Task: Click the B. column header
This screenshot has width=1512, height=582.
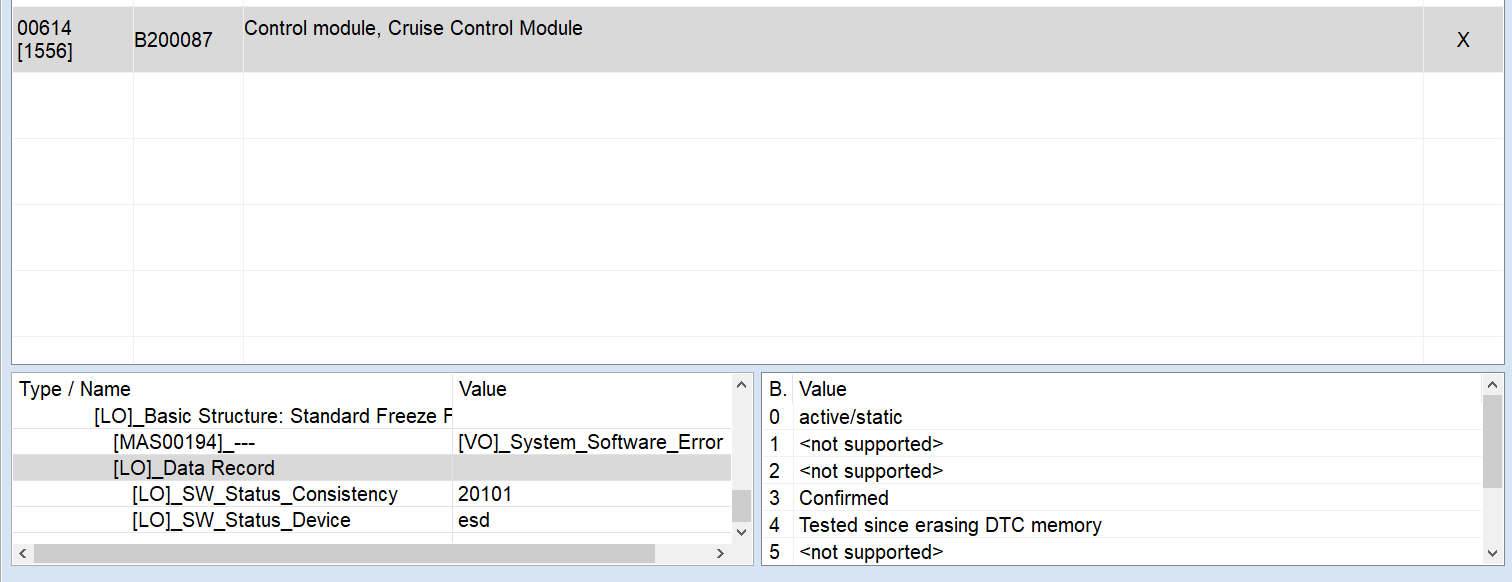Action: pos(770,389)
